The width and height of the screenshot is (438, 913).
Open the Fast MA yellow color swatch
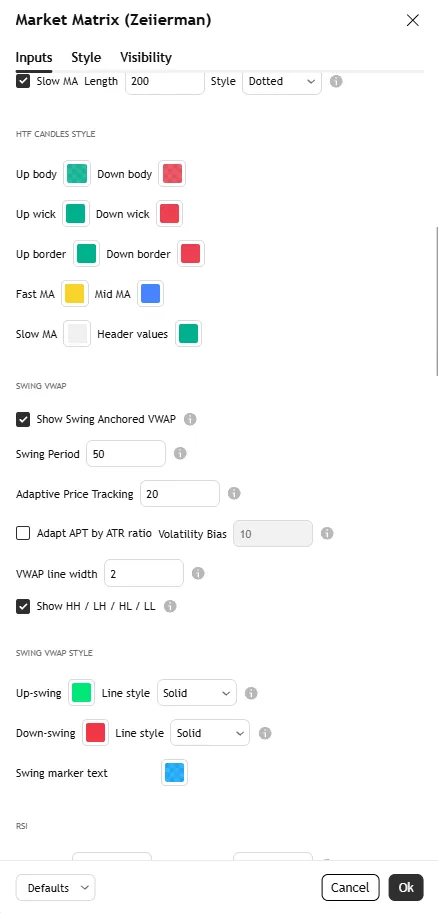tap(75, 294)
